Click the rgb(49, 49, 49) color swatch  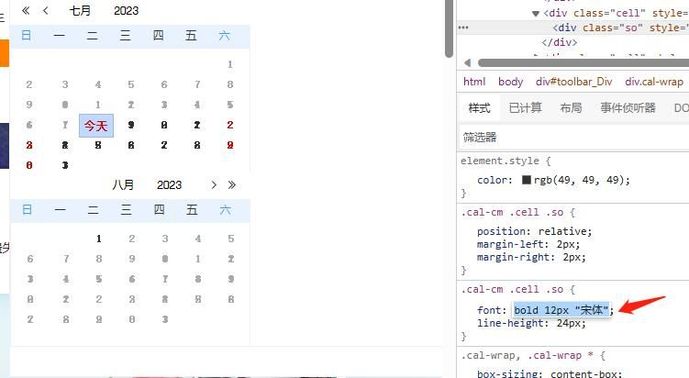[526, 180]
